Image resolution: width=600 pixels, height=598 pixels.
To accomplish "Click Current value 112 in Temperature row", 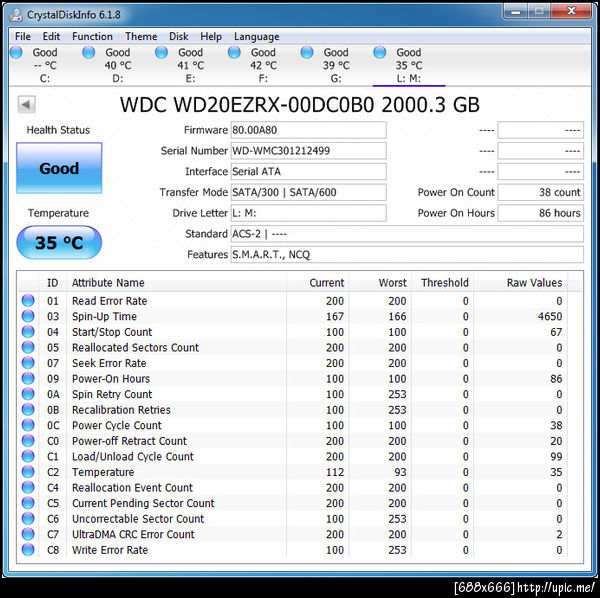I will tap(335, 472).
